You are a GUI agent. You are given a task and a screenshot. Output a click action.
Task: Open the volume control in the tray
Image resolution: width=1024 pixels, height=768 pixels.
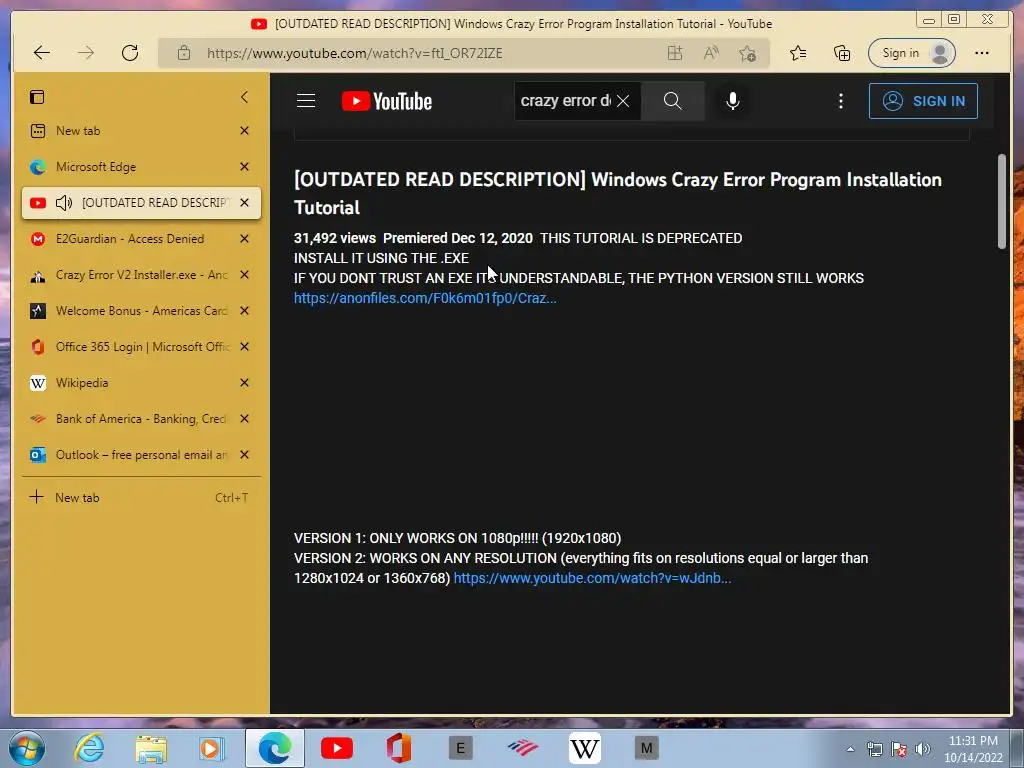pyautogui.click(x=923, y=749)
